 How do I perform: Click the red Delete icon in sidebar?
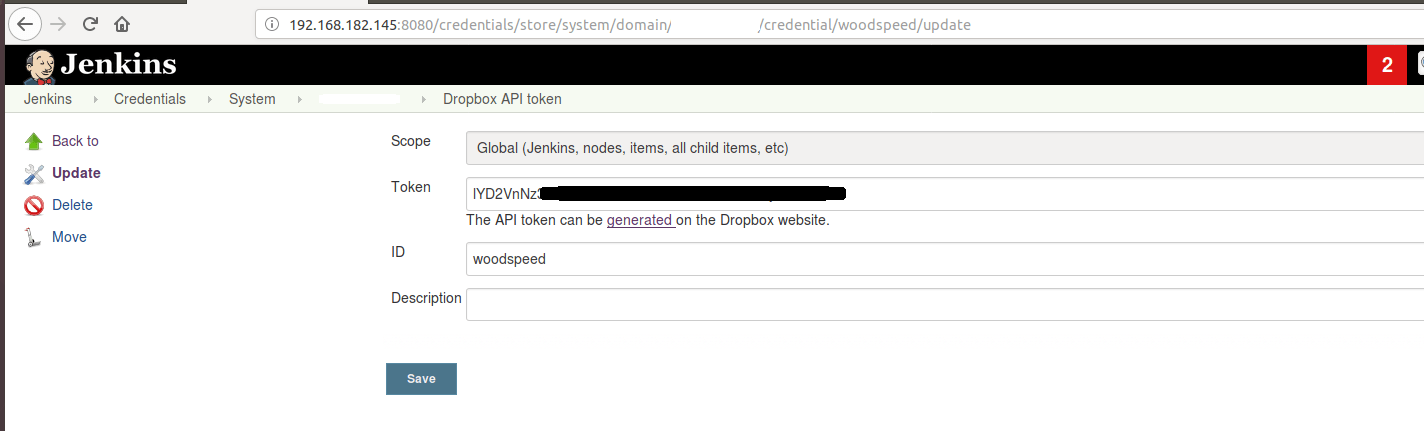pos(34,206)
